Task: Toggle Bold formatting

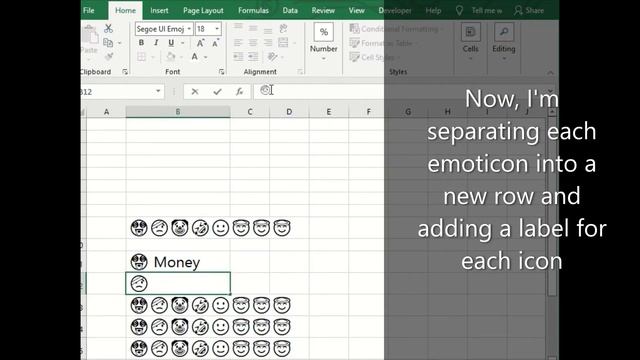Action: point(141,43)
